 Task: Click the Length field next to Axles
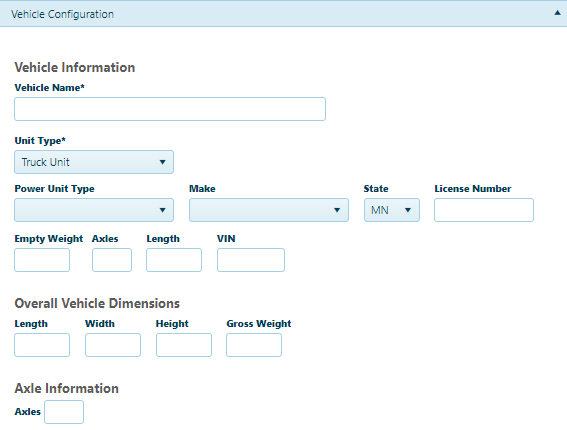click(174, 260)
